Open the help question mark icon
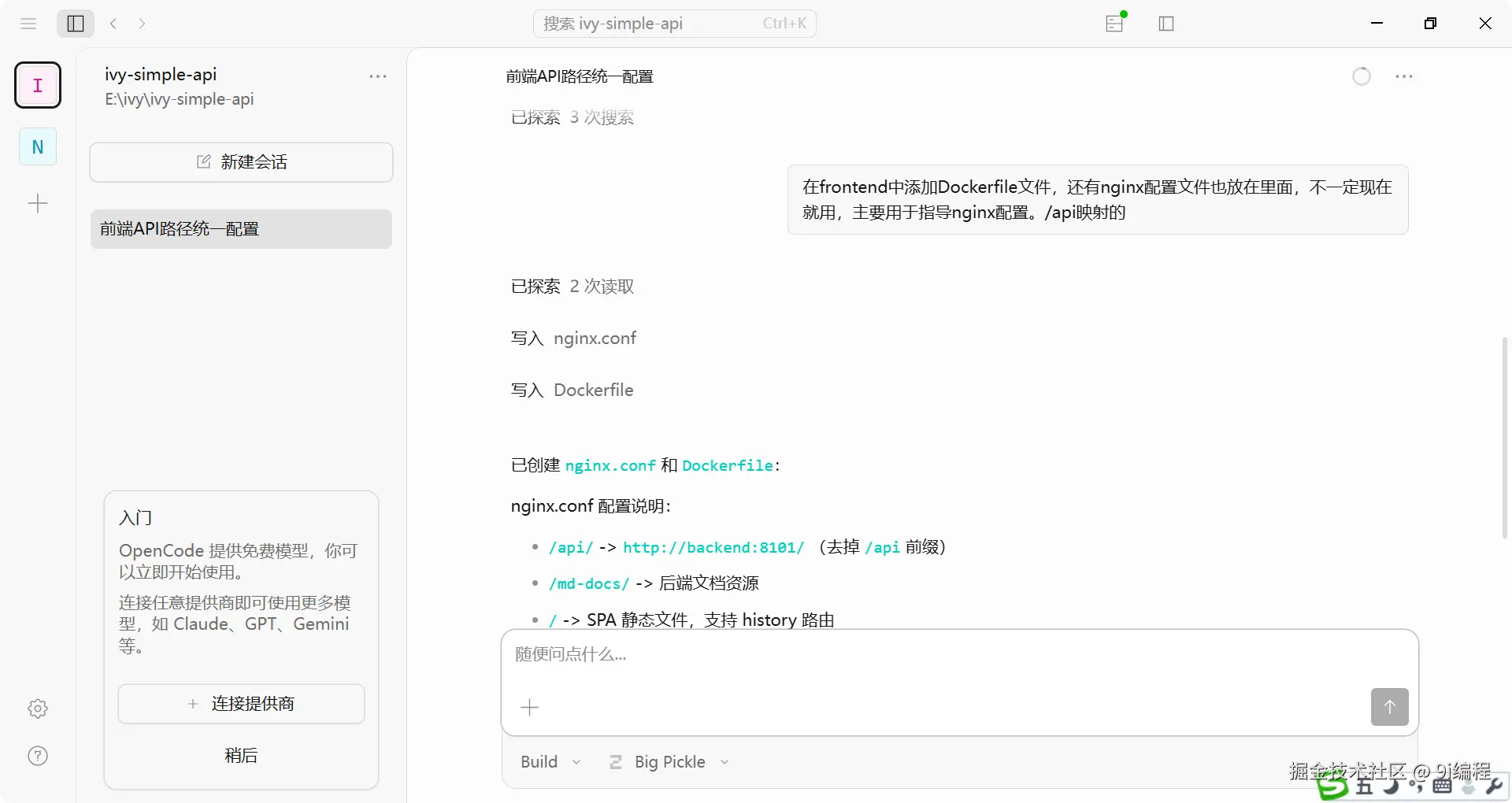The image size is (1512, 803). point(38,756)
